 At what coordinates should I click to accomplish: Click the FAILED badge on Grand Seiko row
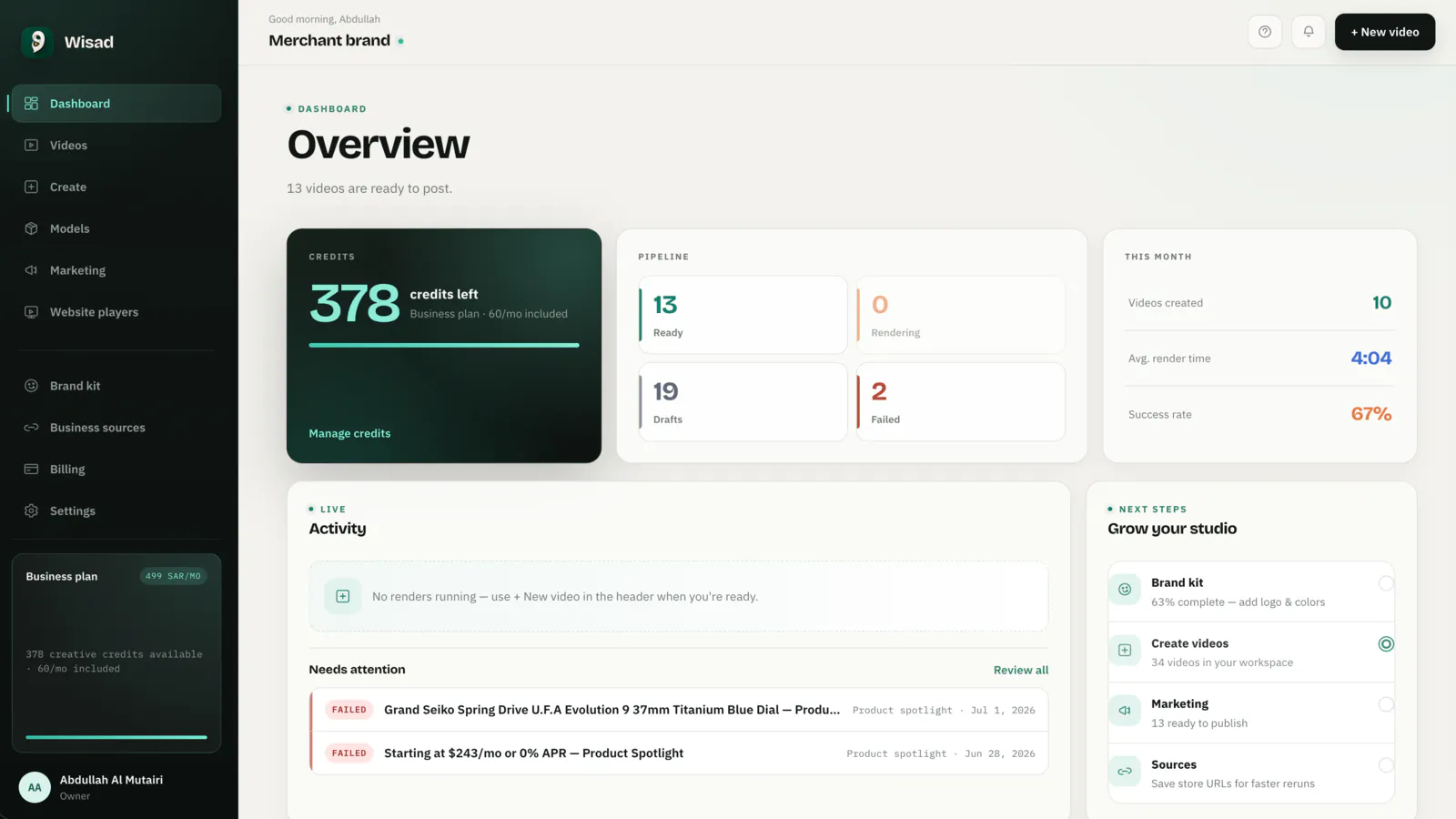[x=349, y=710]
